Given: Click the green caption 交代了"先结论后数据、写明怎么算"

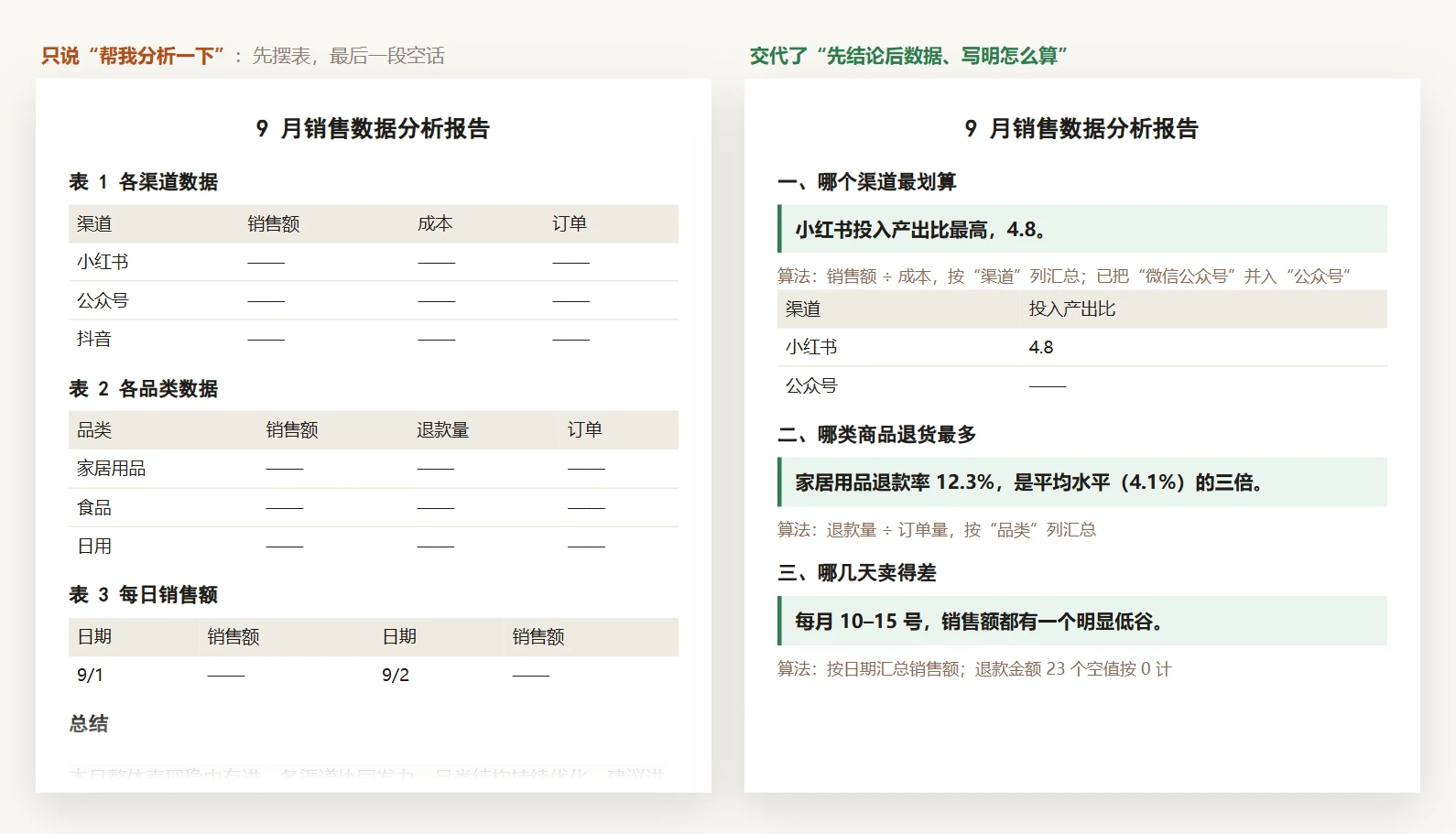Looking at the screenshot, I should click(x=908, y=56).
